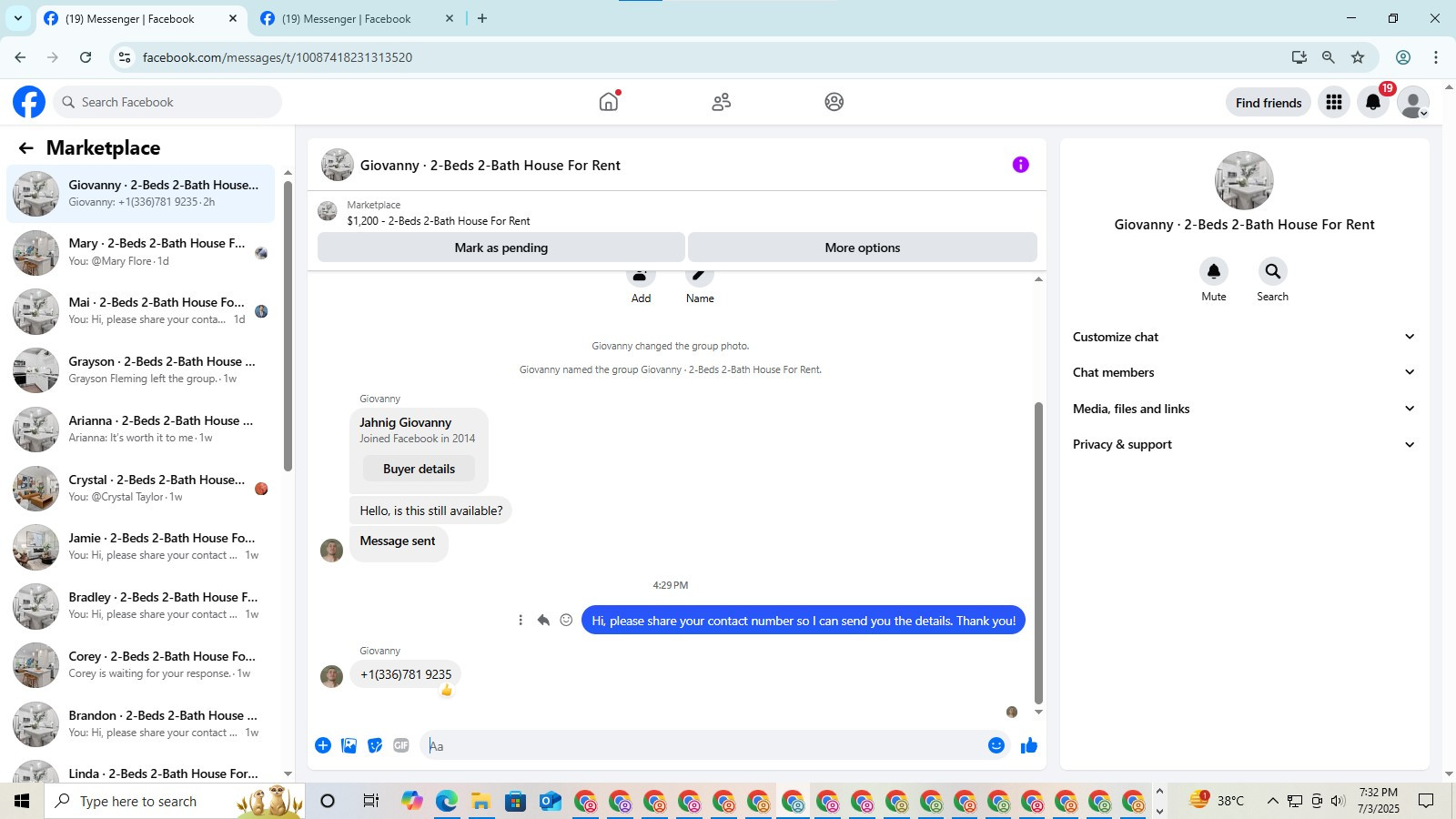The width and height of the screenshot is (1456, 819).
Task: Open Brandon 2-Beds 2-Bath House conversation
Action: point(141,724)
